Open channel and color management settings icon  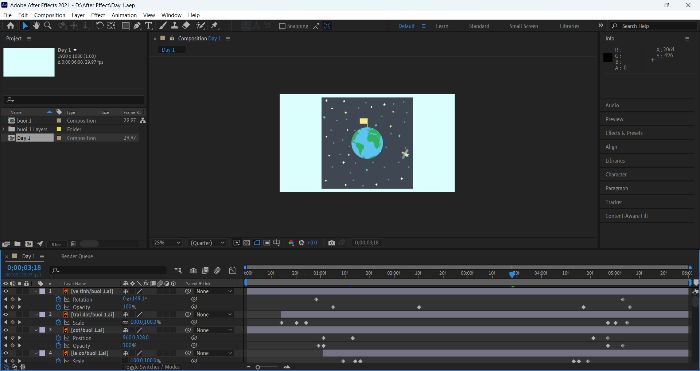[291, 243]
